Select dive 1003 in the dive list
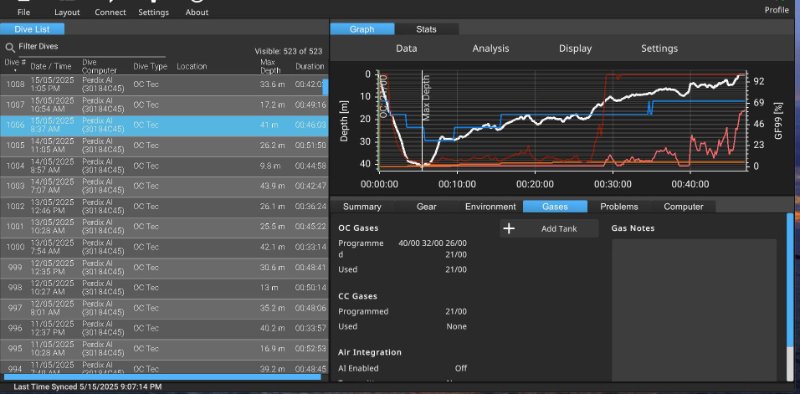This screenshot has height=394, width=800. [163, 186]
